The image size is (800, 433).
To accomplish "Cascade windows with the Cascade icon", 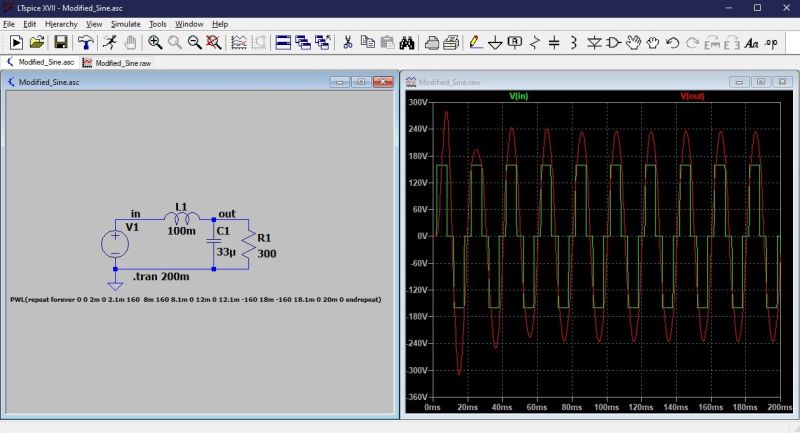I will point(303,43).
